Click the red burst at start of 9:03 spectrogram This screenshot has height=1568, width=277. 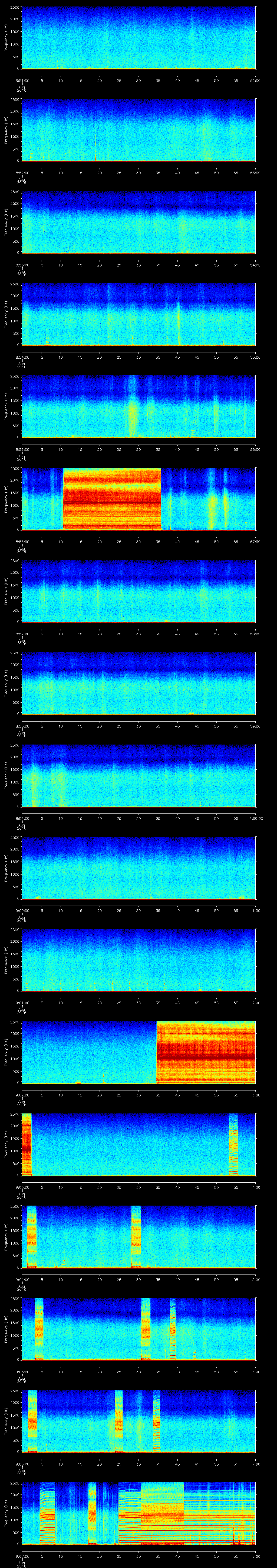26,1144
